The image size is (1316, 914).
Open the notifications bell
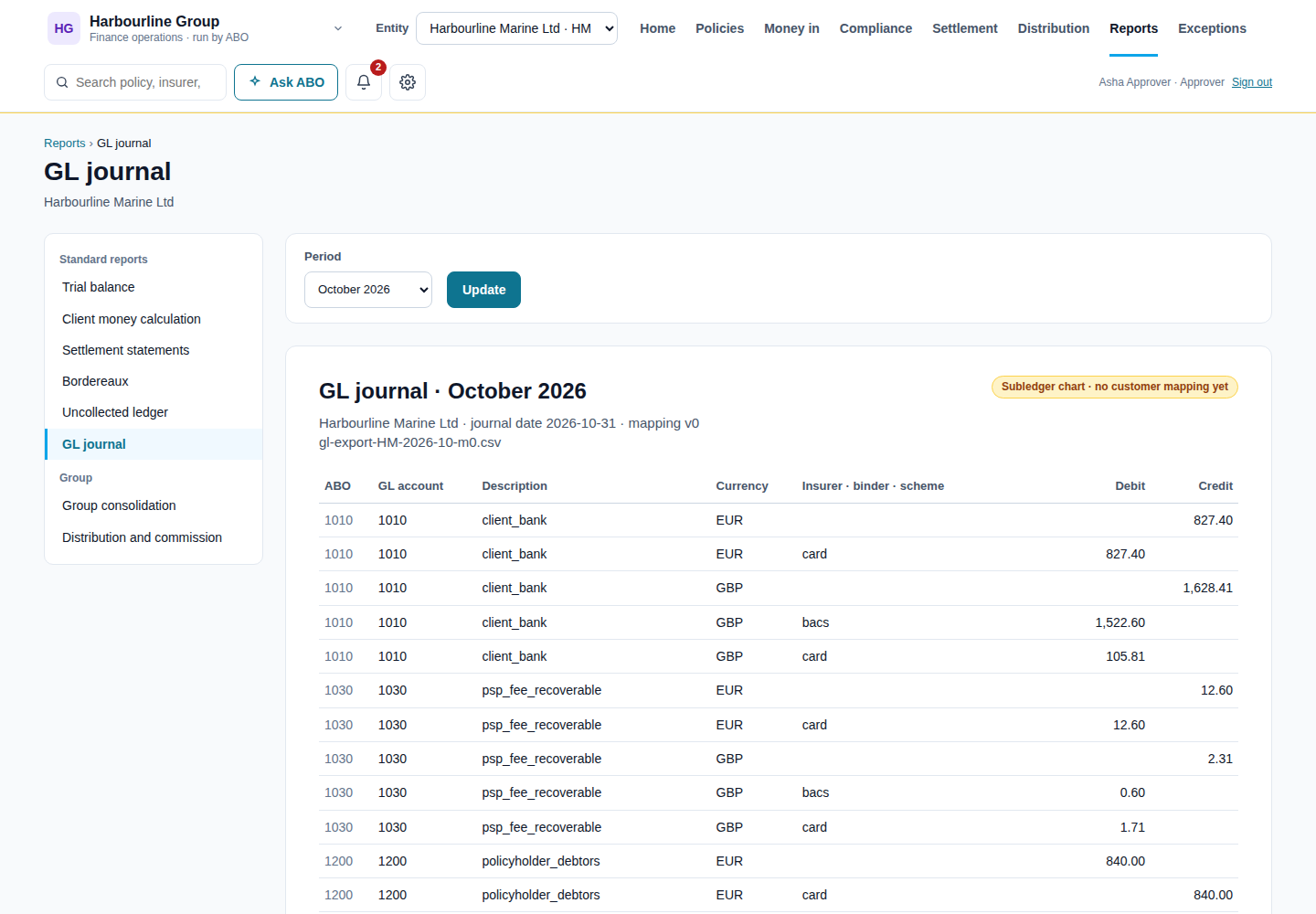pos(364,82)
